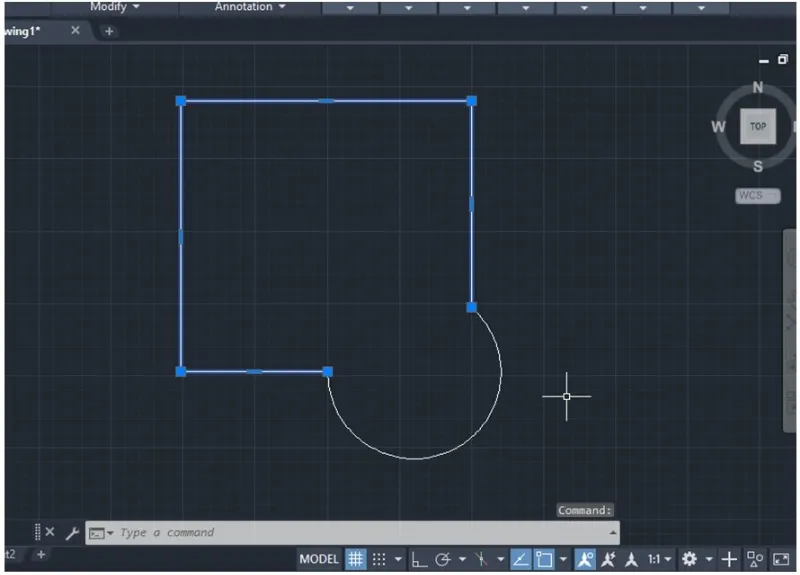
Task: Click bottom-left corner grip of polyline
Action: pos(181,371)
